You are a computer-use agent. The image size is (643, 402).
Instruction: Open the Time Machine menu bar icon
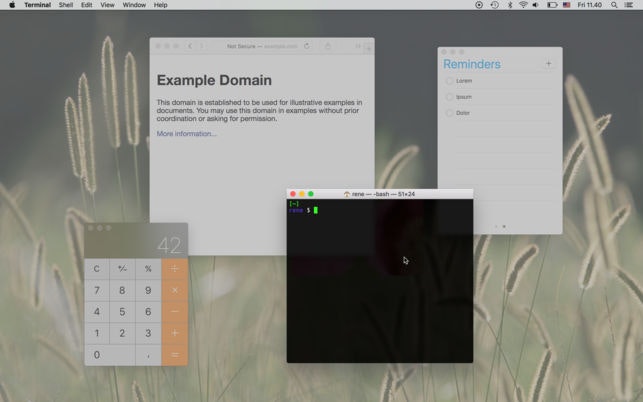tap(495, 5)
